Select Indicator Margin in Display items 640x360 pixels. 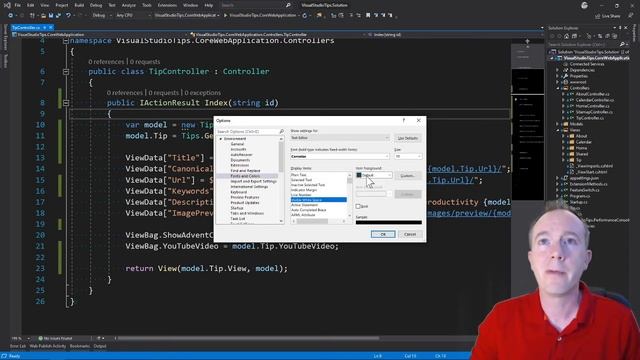click(x=304, y=190)
